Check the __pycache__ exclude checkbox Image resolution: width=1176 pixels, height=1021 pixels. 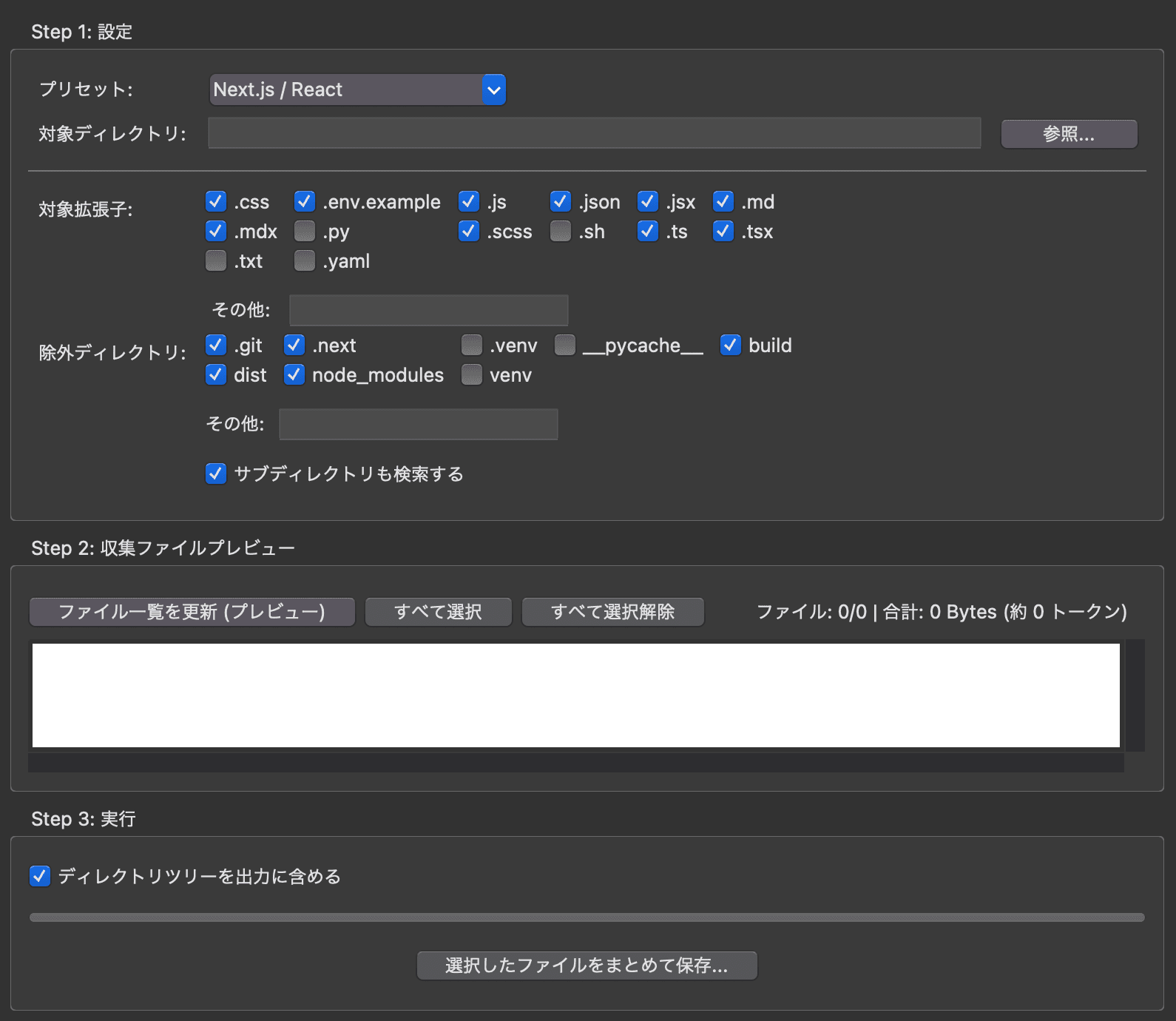point(564,345)
